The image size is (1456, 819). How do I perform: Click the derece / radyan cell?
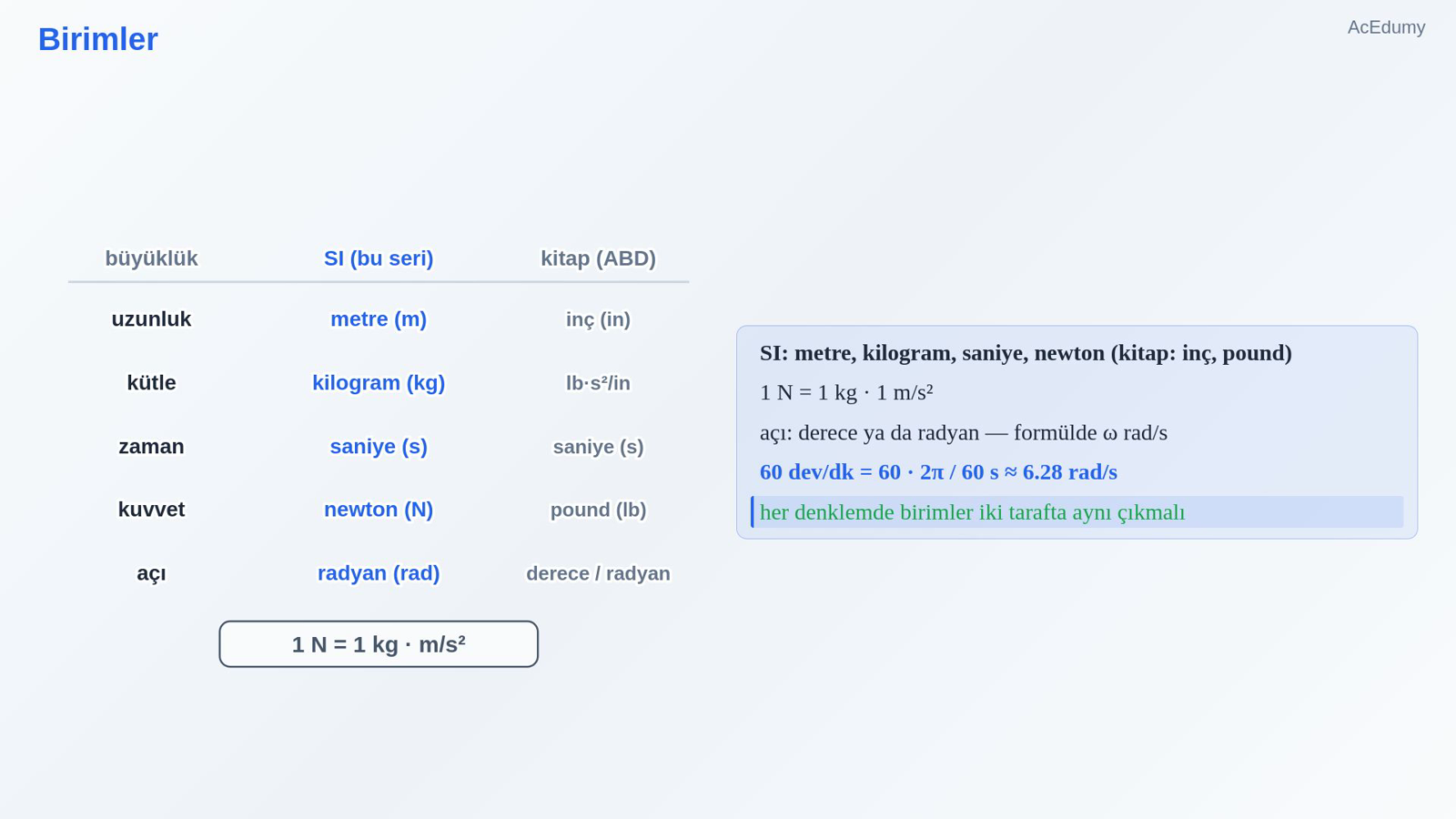coord(598,573)
